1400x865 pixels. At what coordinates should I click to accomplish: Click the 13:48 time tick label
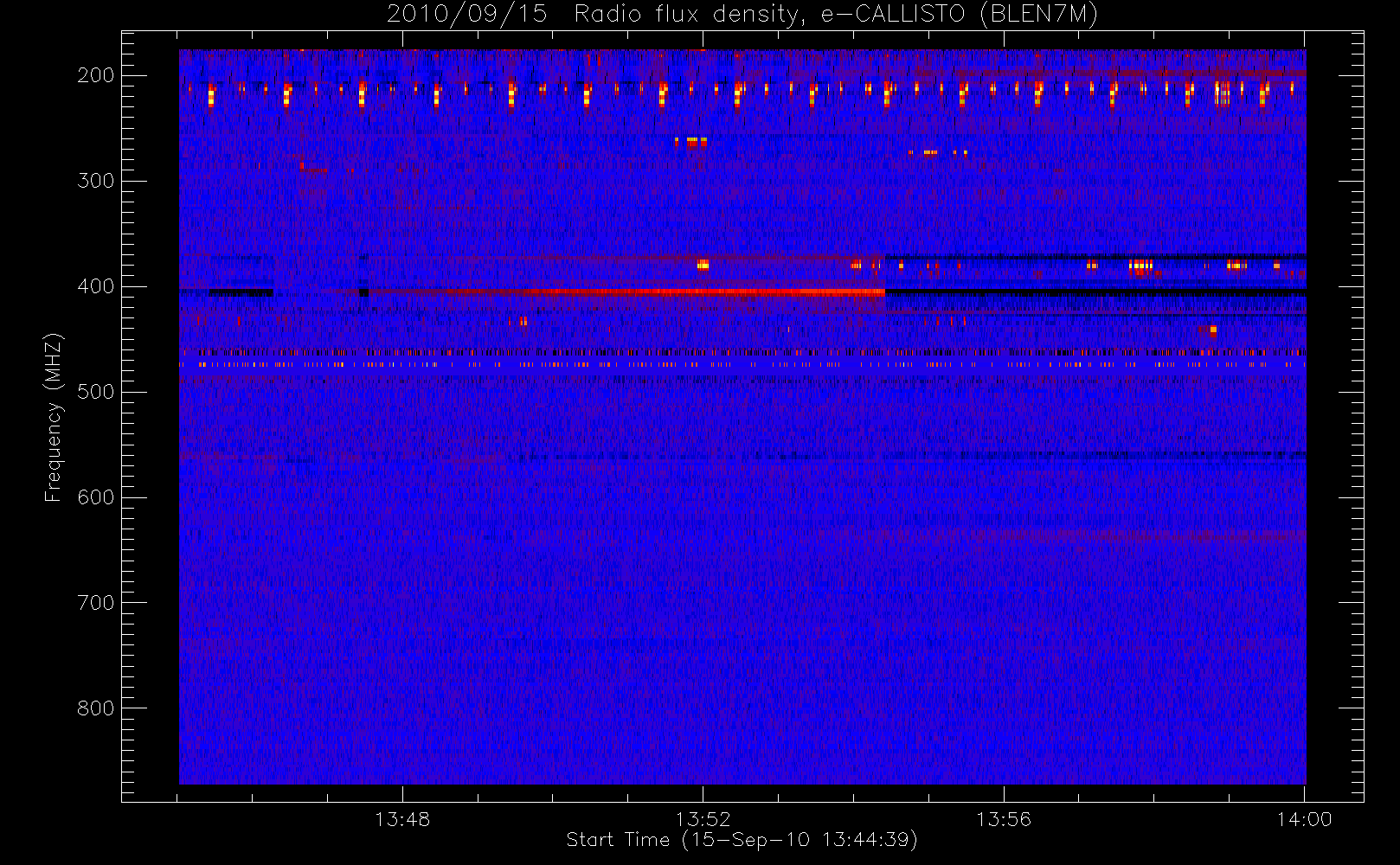(x=402, y=819)
